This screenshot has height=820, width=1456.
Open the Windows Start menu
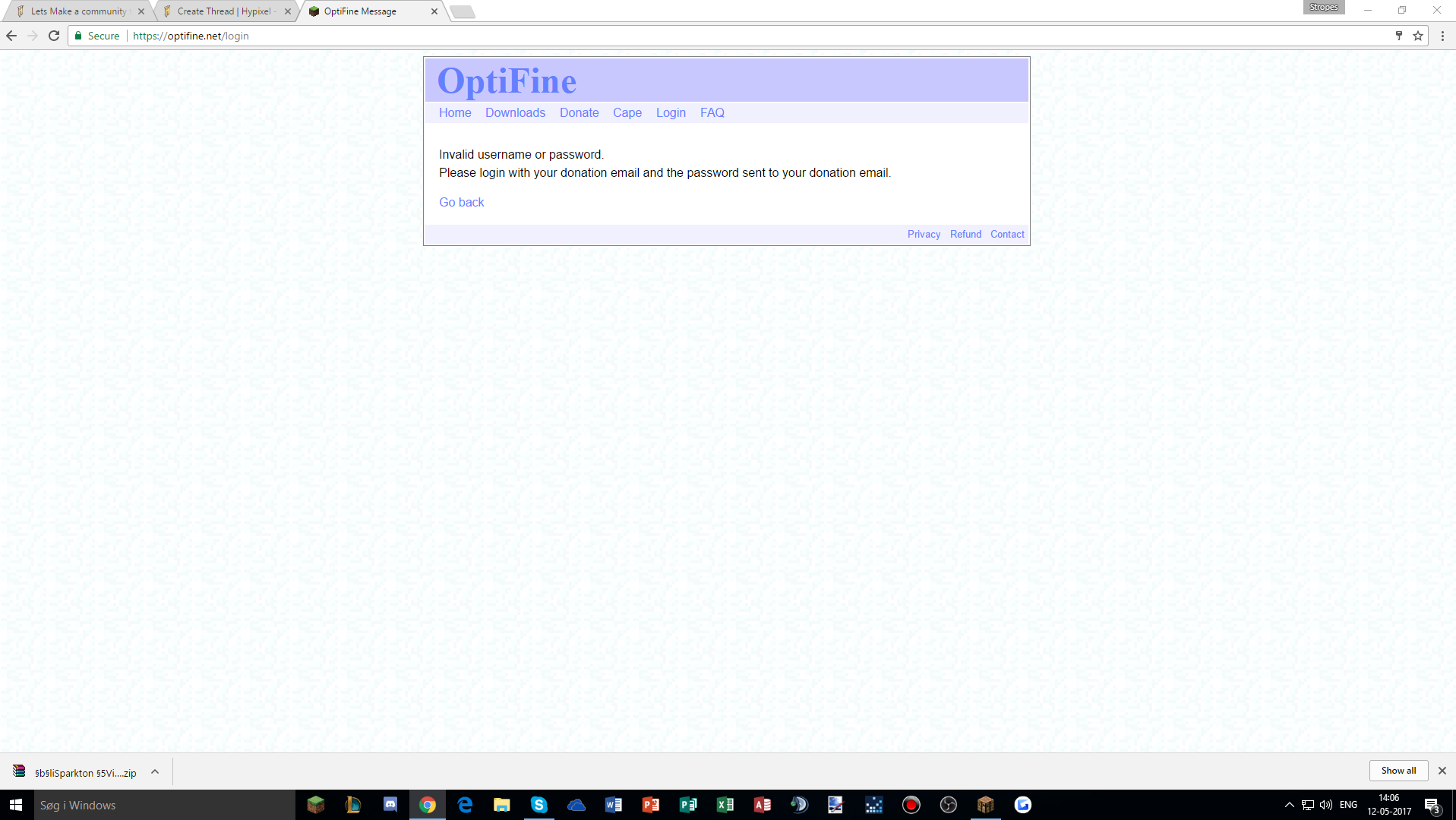pyautogui.click(x=16, y=805)
